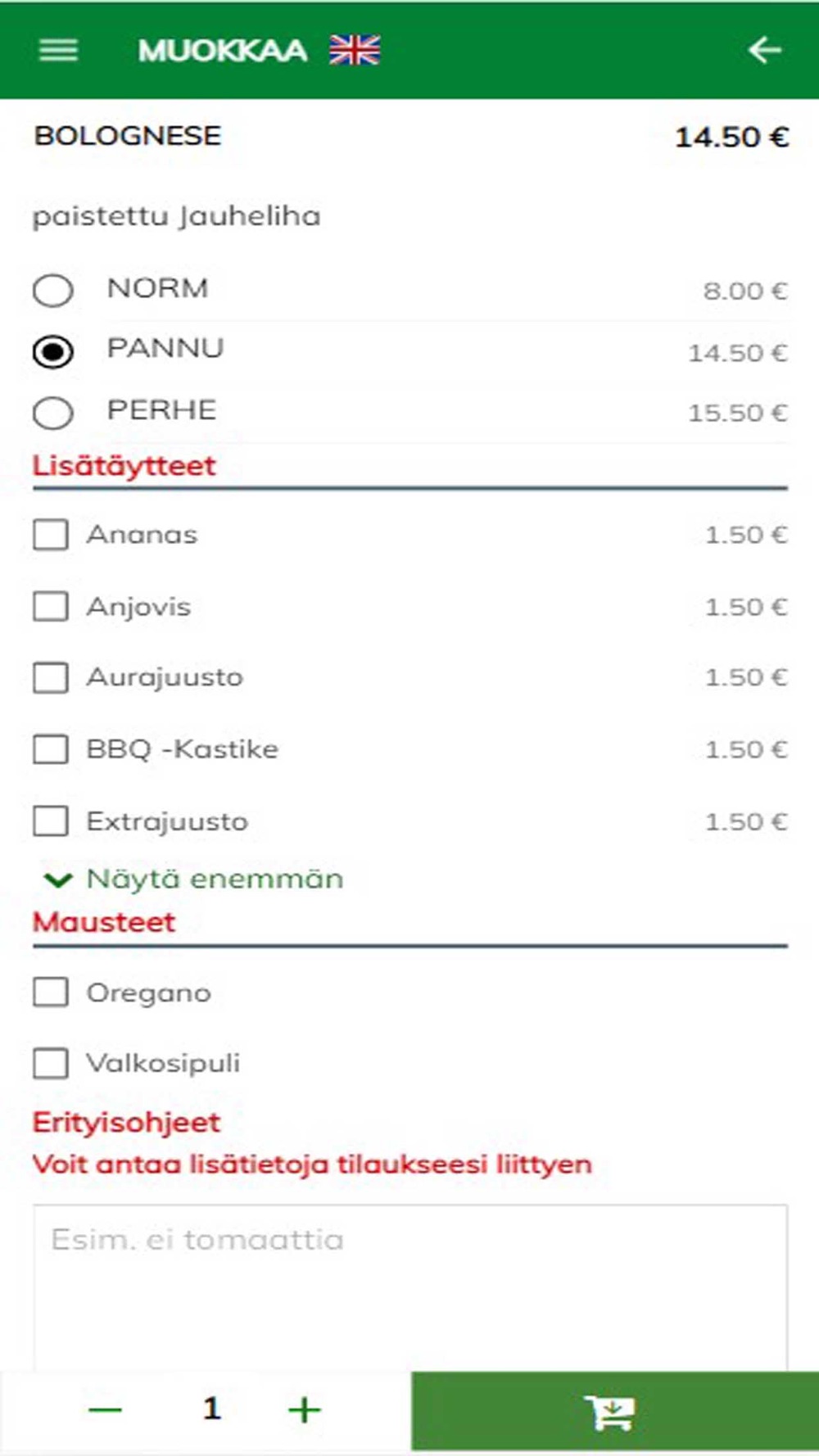
Task: Open the hamburger menu
Action: 58,51
